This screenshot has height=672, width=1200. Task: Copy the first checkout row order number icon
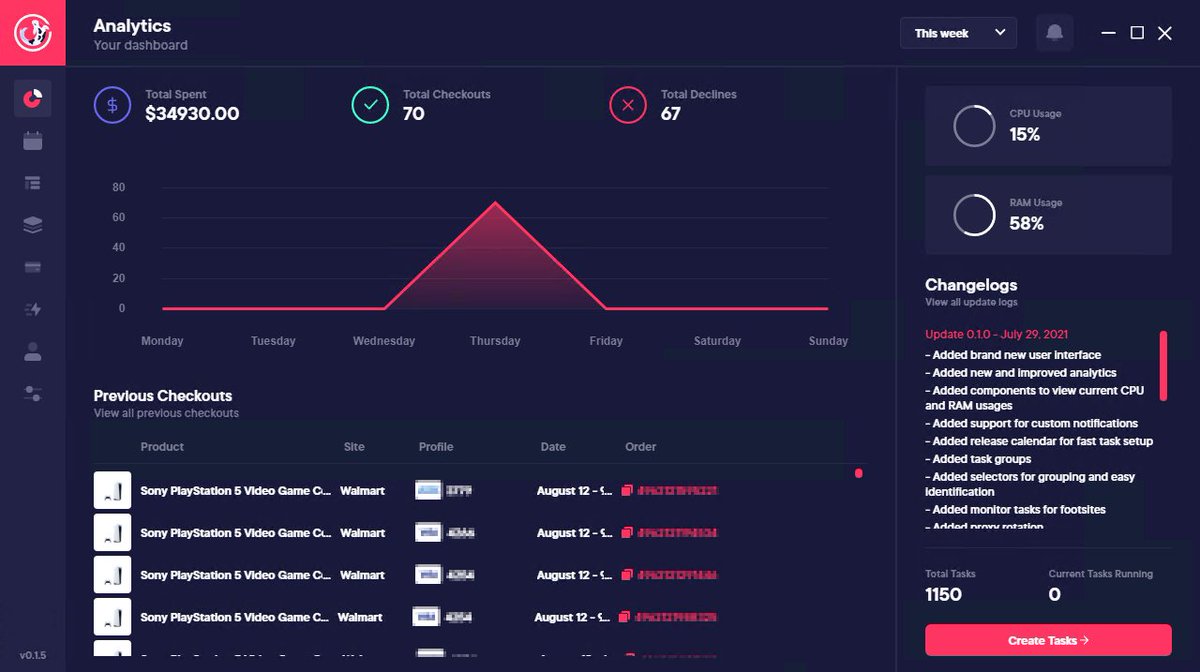tap(627, 491)
